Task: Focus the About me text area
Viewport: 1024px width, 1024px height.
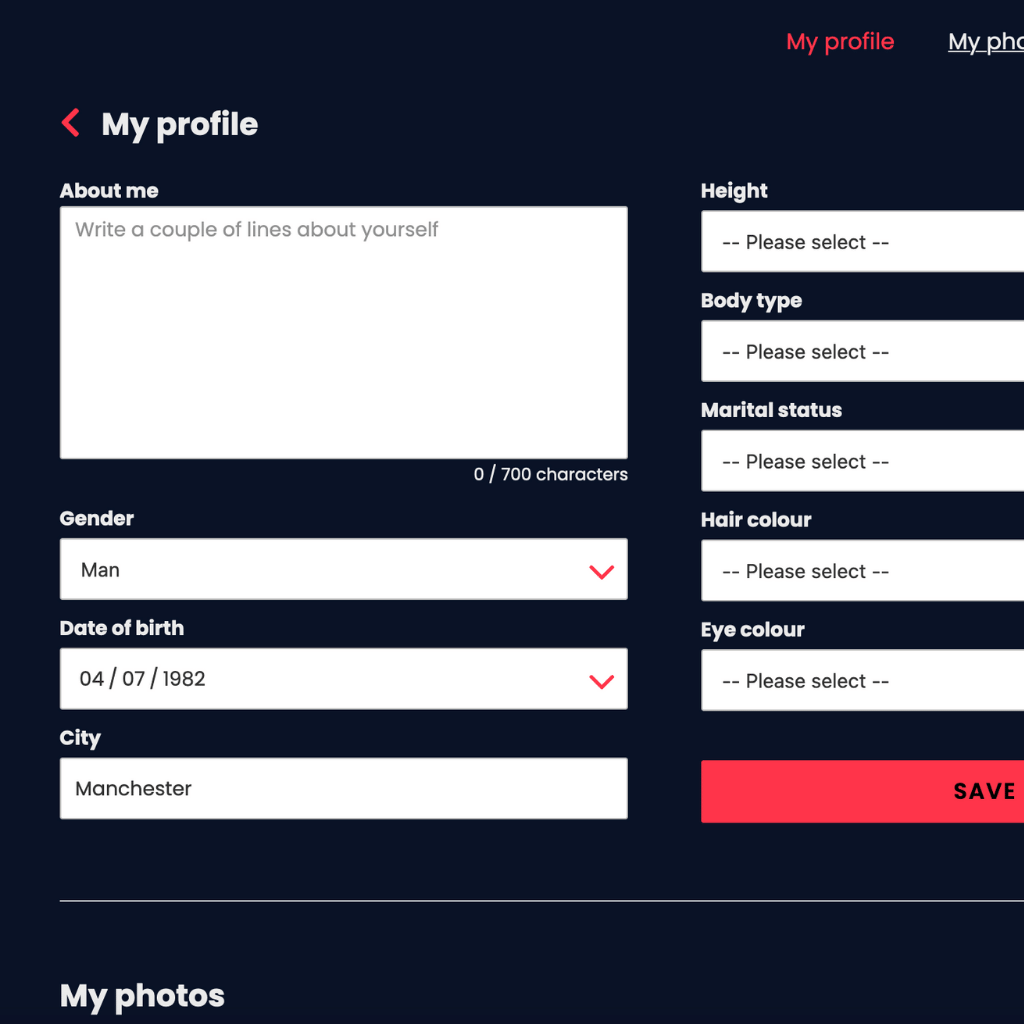Action: point(343,333)
